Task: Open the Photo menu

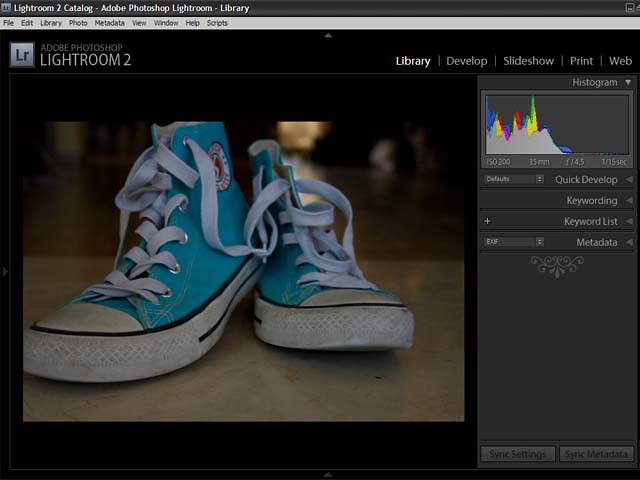Action: 78,22
